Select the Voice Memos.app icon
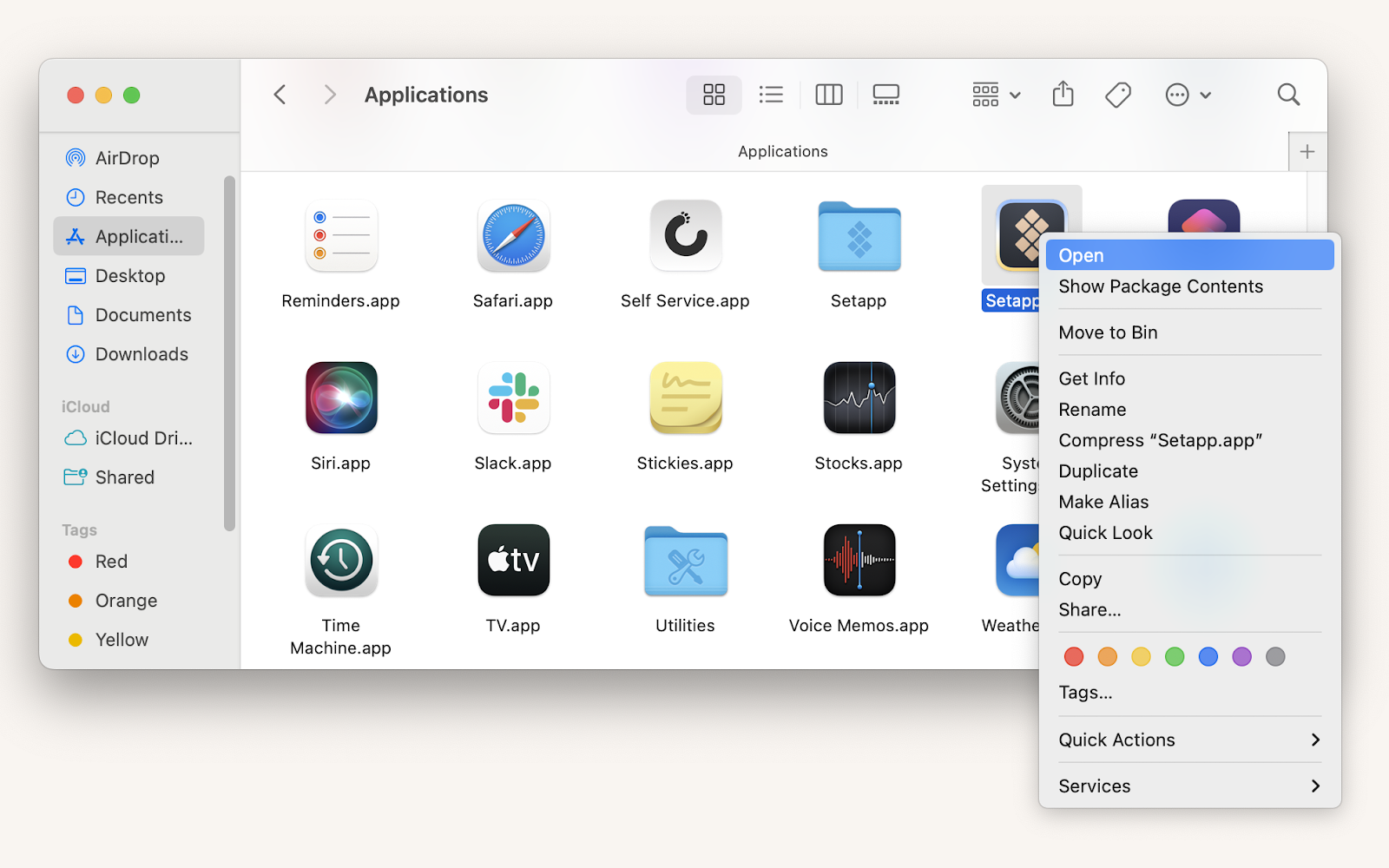This screenshot has width=1389, height=868. (859, 560)
